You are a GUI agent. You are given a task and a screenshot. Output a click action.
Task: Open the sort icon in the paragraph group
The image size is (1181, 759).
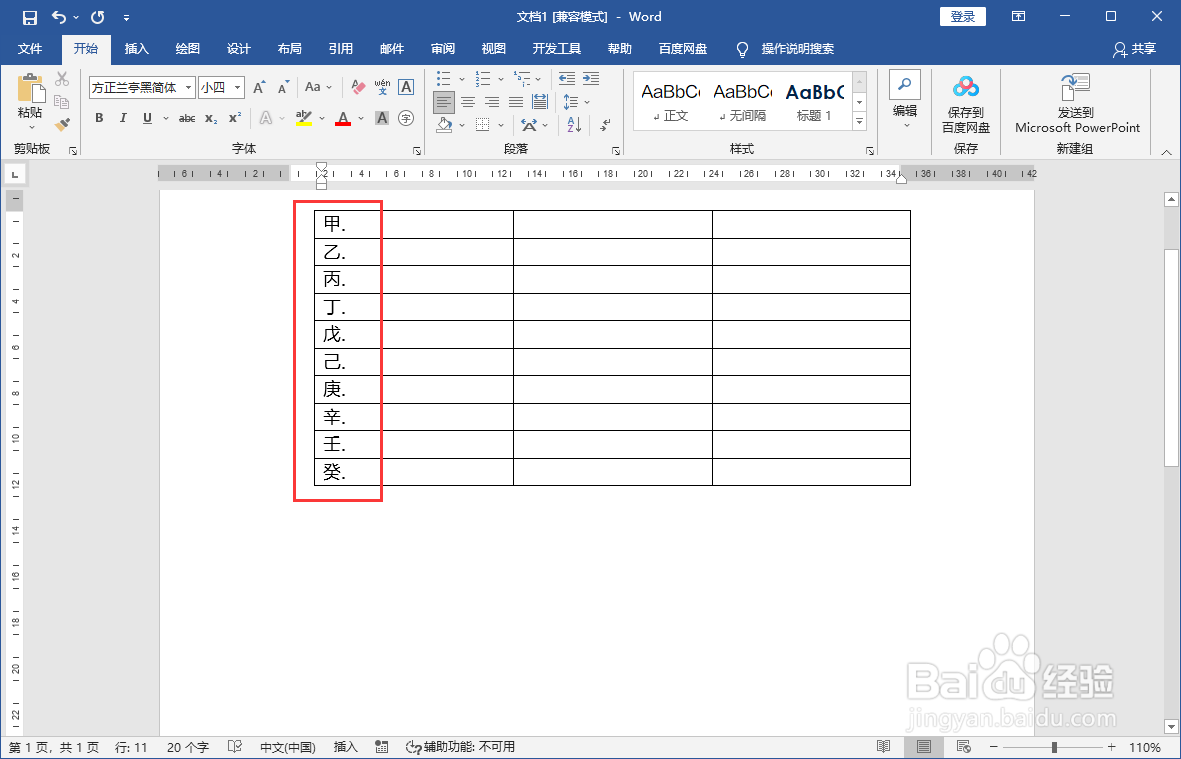[573, 125]
